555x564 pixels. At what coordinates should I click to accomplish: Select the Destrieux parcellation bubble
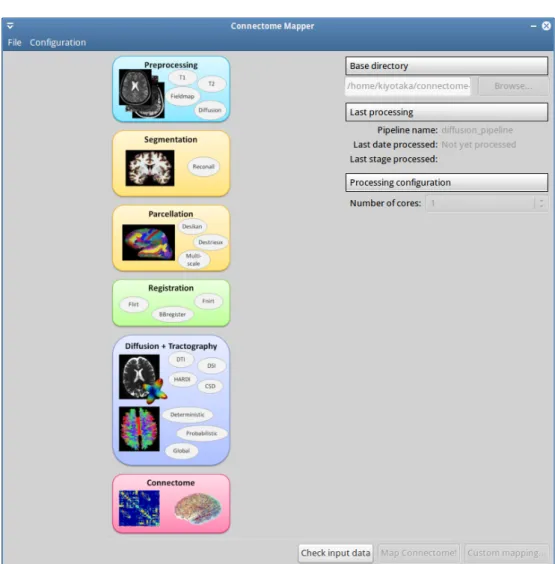click(210, 242)
